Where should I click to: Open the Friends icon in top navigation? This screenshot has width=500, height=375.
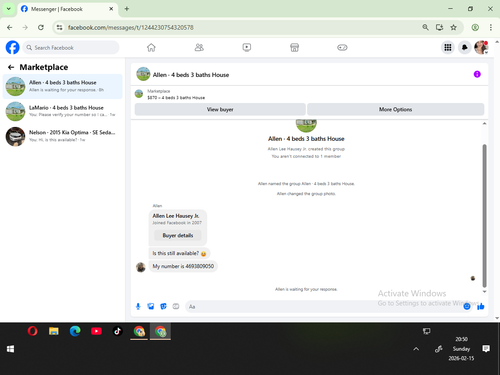[199, 47]
